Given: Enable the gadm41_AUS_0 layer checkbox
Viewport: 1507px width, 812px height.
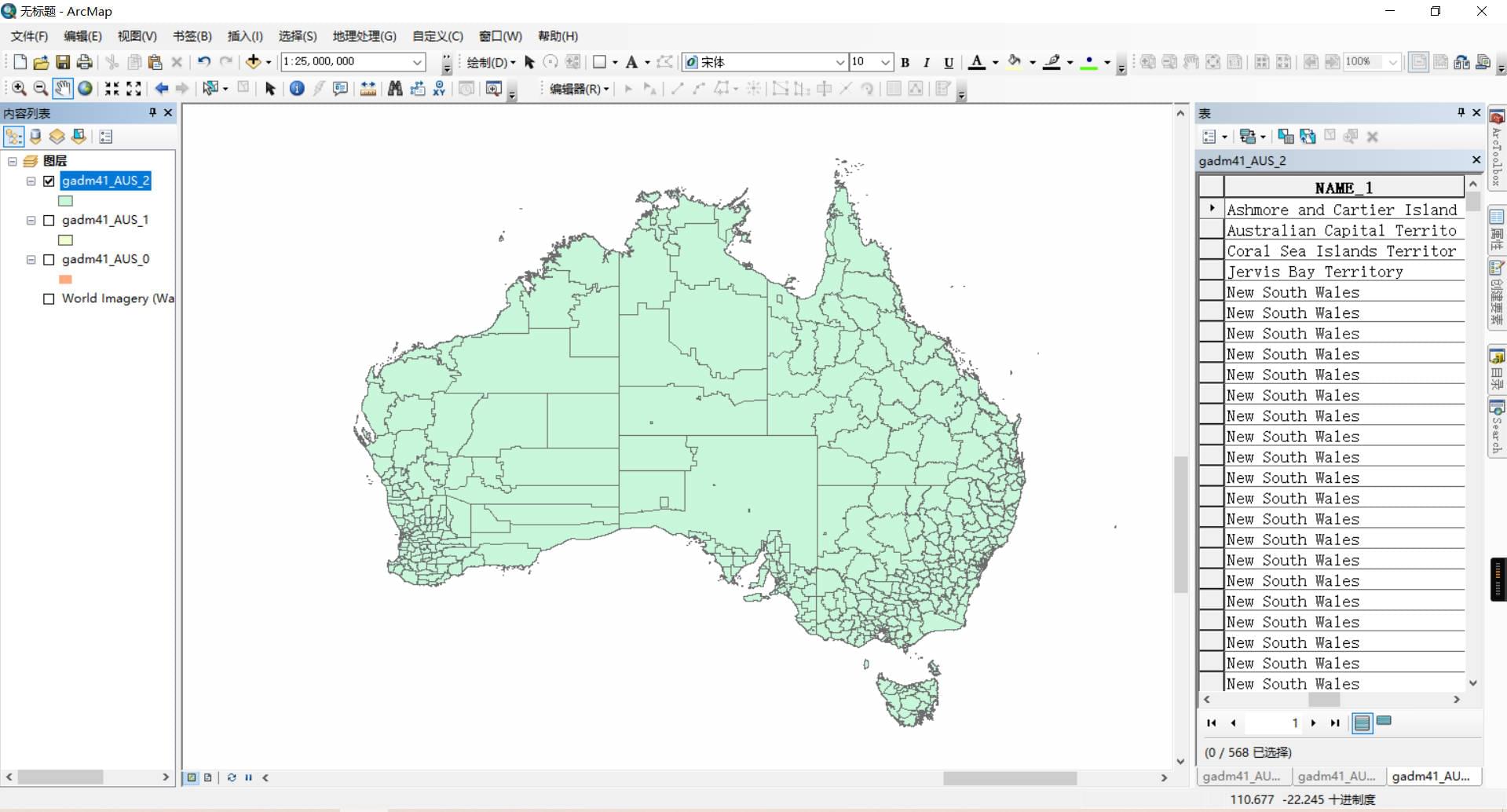Looking at the screenshot, I should 49,259.
